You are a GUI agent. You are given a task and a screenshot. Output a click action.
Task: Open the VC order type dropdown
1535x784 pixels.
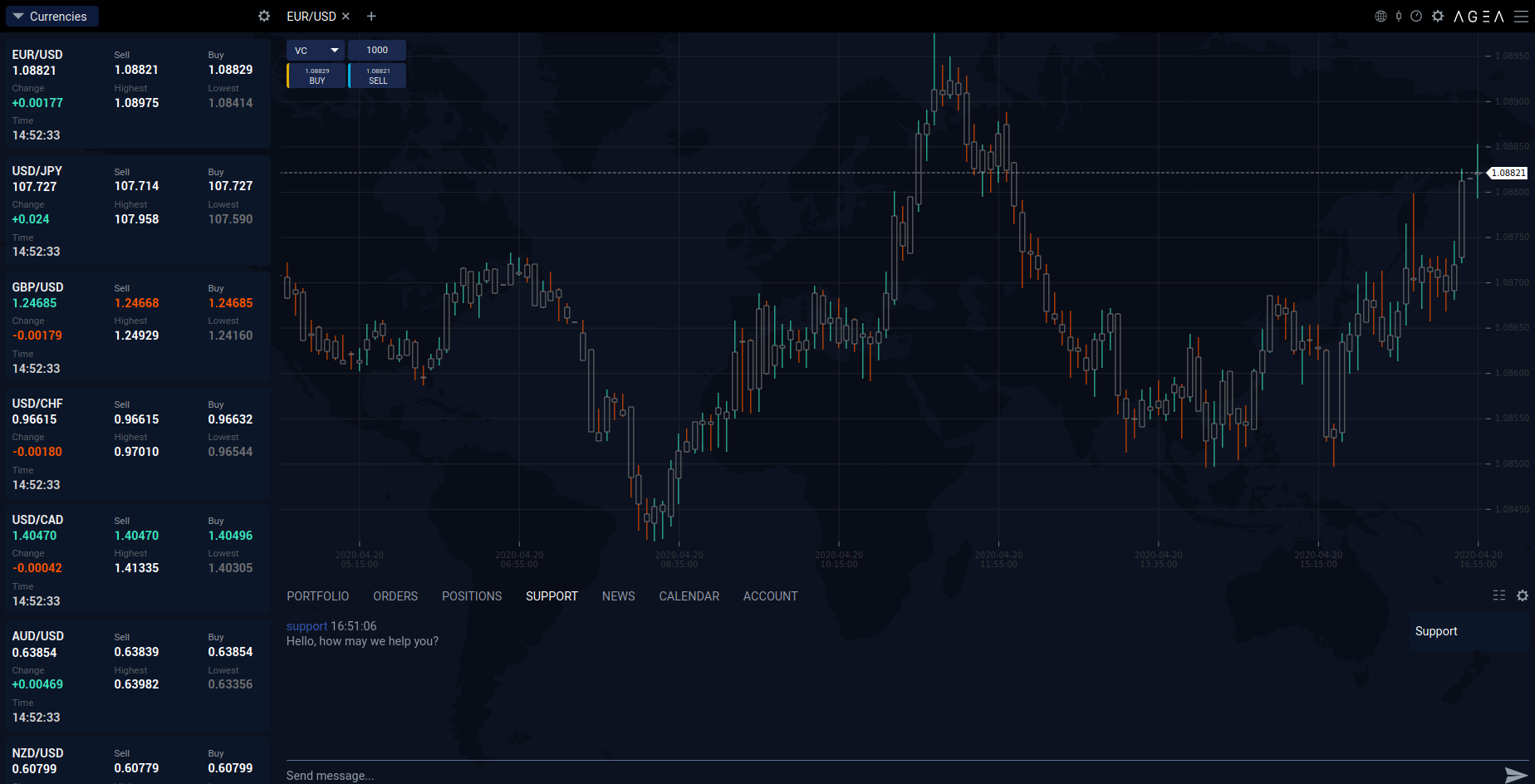pos(316,51)
